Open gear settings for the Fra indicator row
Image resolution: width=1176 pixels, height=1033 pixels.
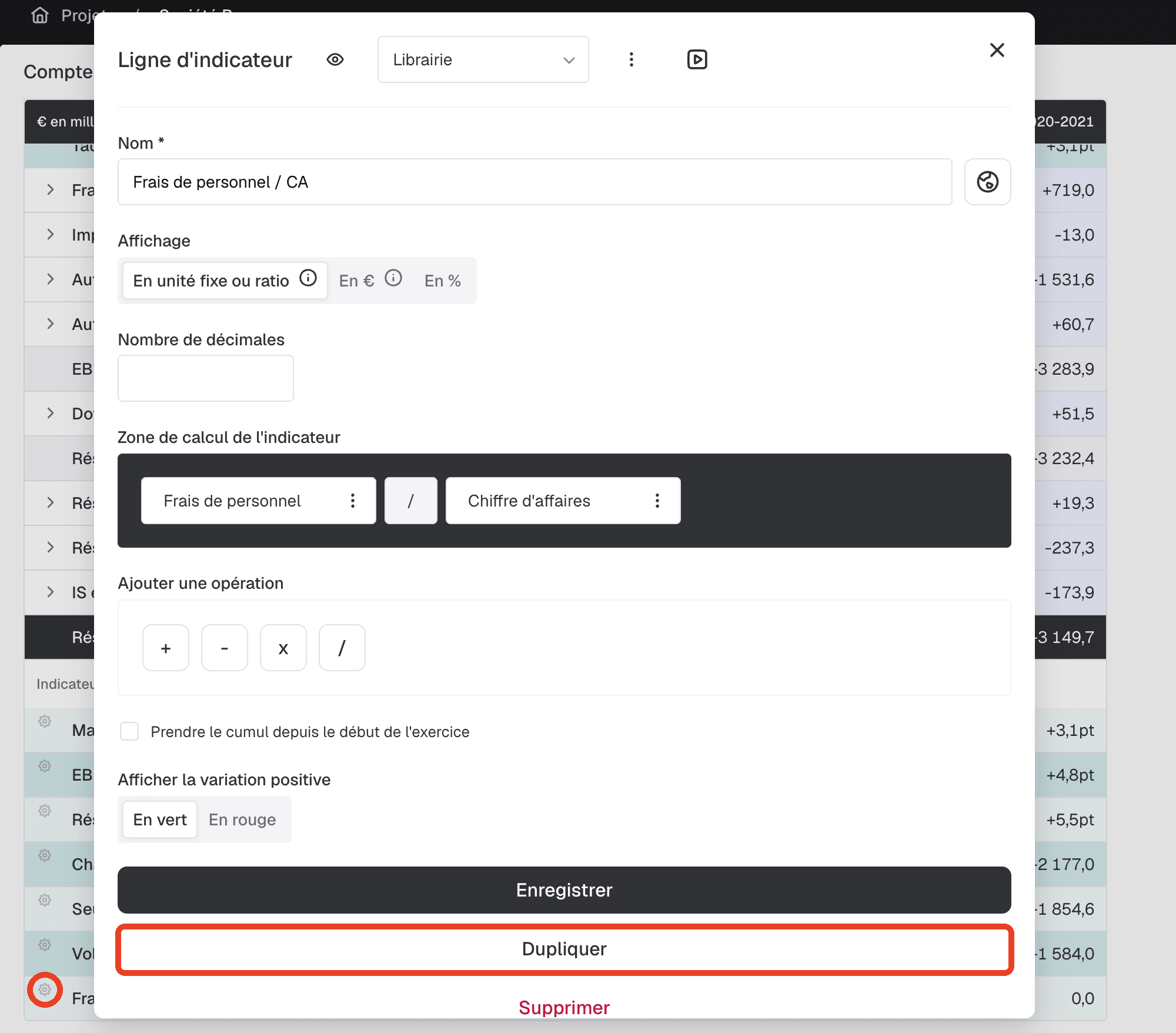(45, 989)
